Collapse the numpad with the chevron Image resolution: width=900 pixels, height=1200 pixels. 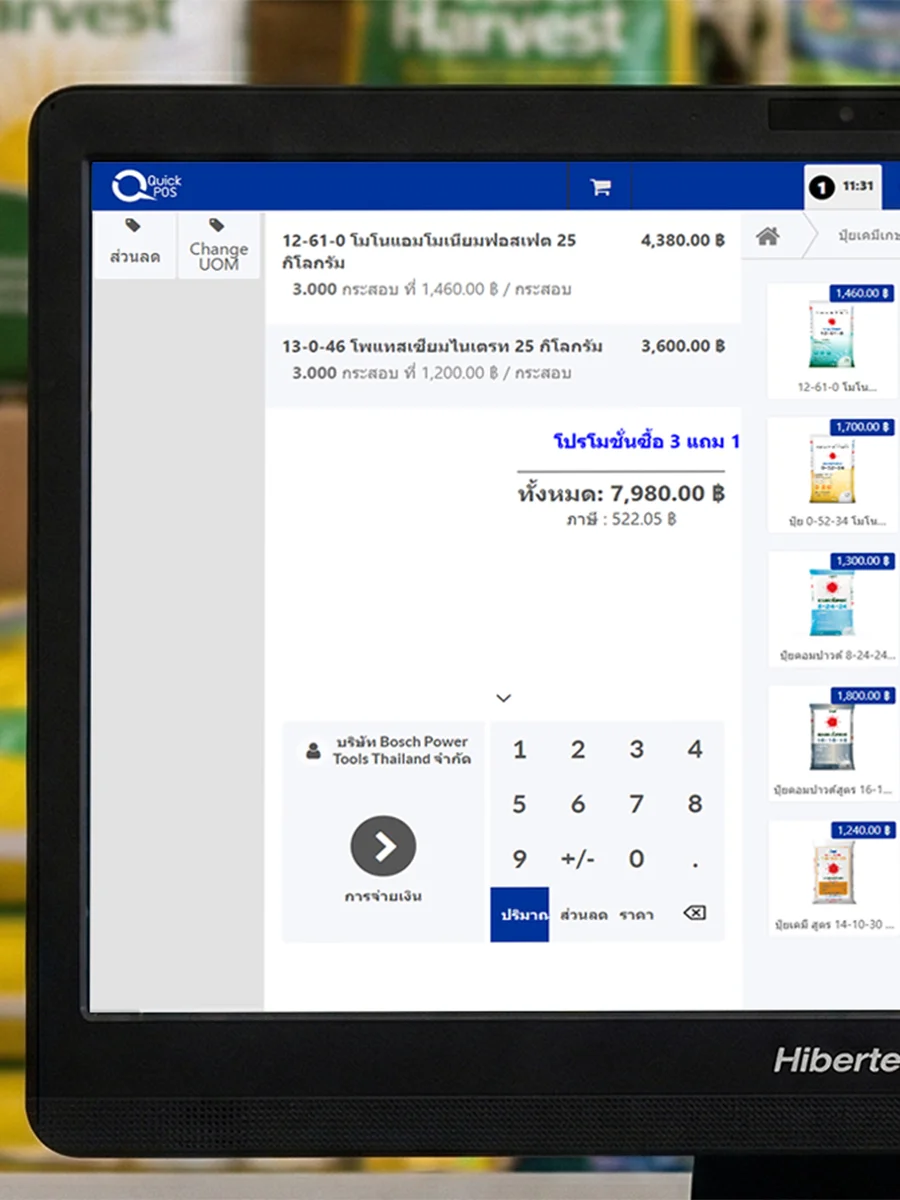(x=504, y=698)
